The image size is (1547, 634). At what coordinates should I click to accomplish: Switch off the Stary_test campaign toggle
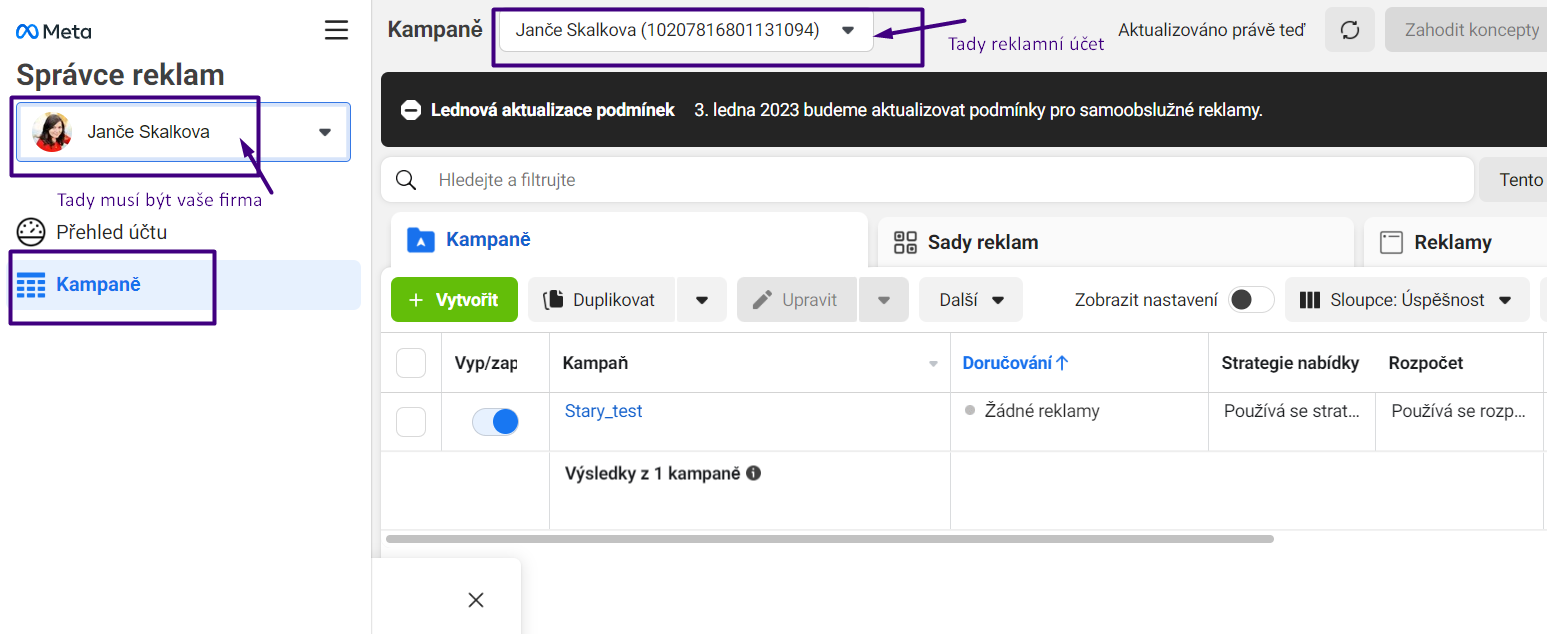pos(495,422)
